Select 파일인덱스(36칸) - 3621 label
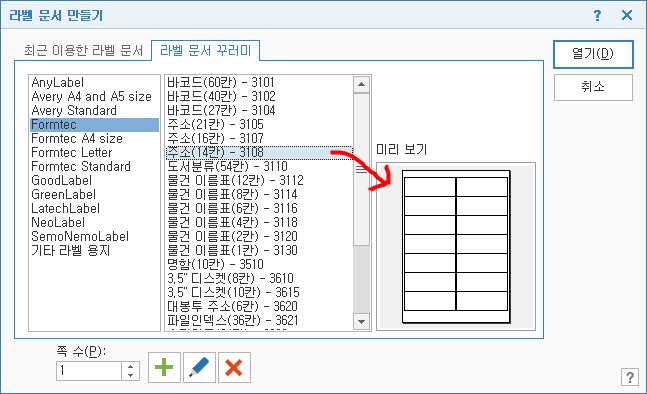 (x=259, y=321)
